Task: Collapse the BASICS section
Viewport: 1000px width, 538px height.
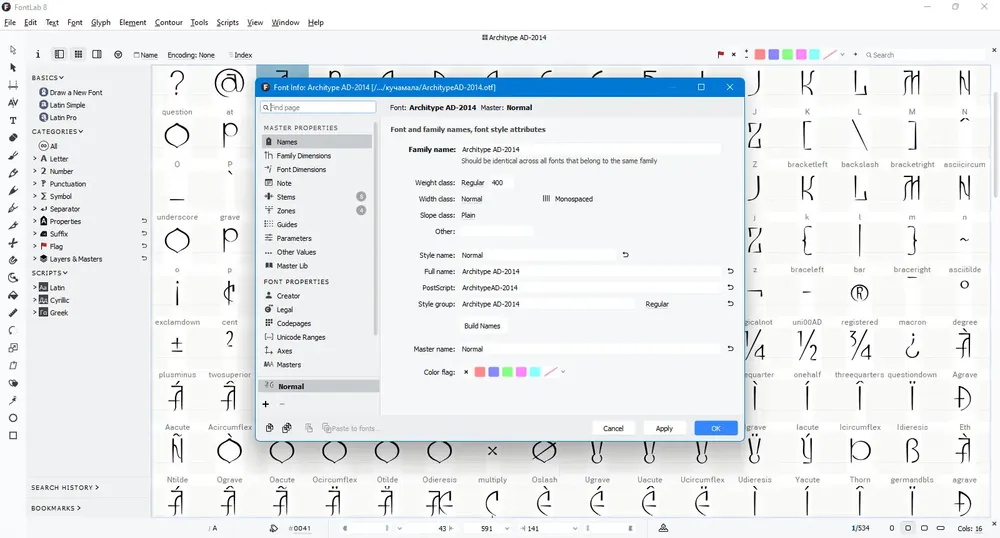Action: (x=48, y=78)
